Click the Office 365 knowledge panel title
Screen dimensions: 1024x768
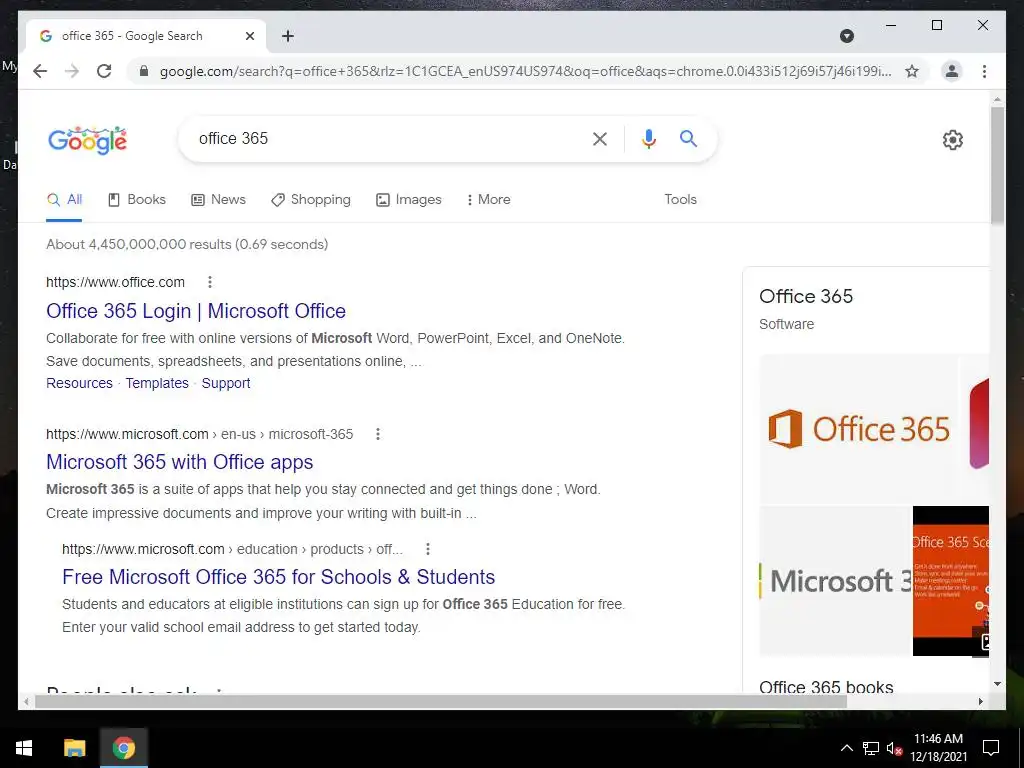pos(806,296)
